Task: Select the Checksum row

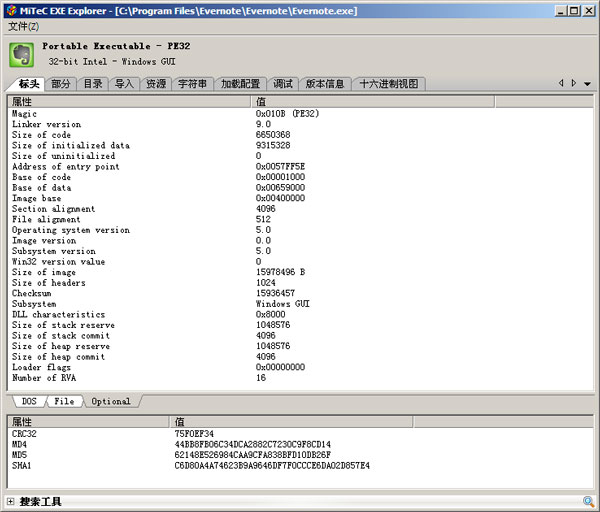Action: [300, 293]
